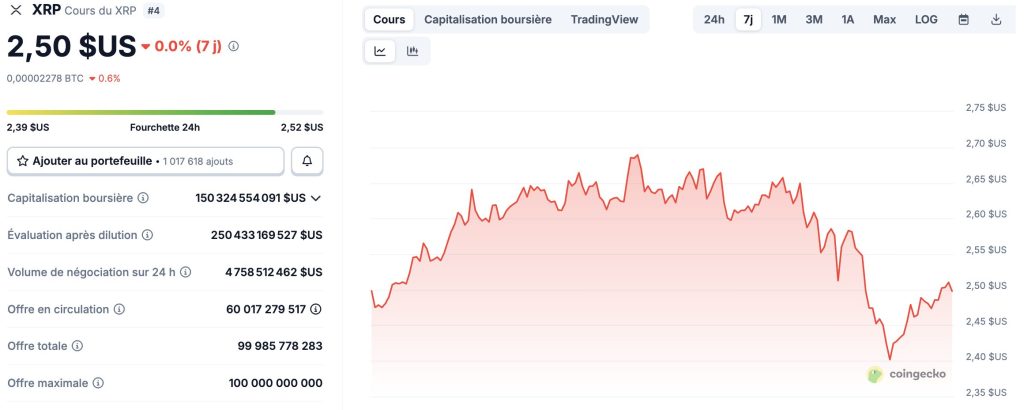The image size is (1024, 410).
Task: Show info for Offre en circulation
Action: [x=119, y=310]
